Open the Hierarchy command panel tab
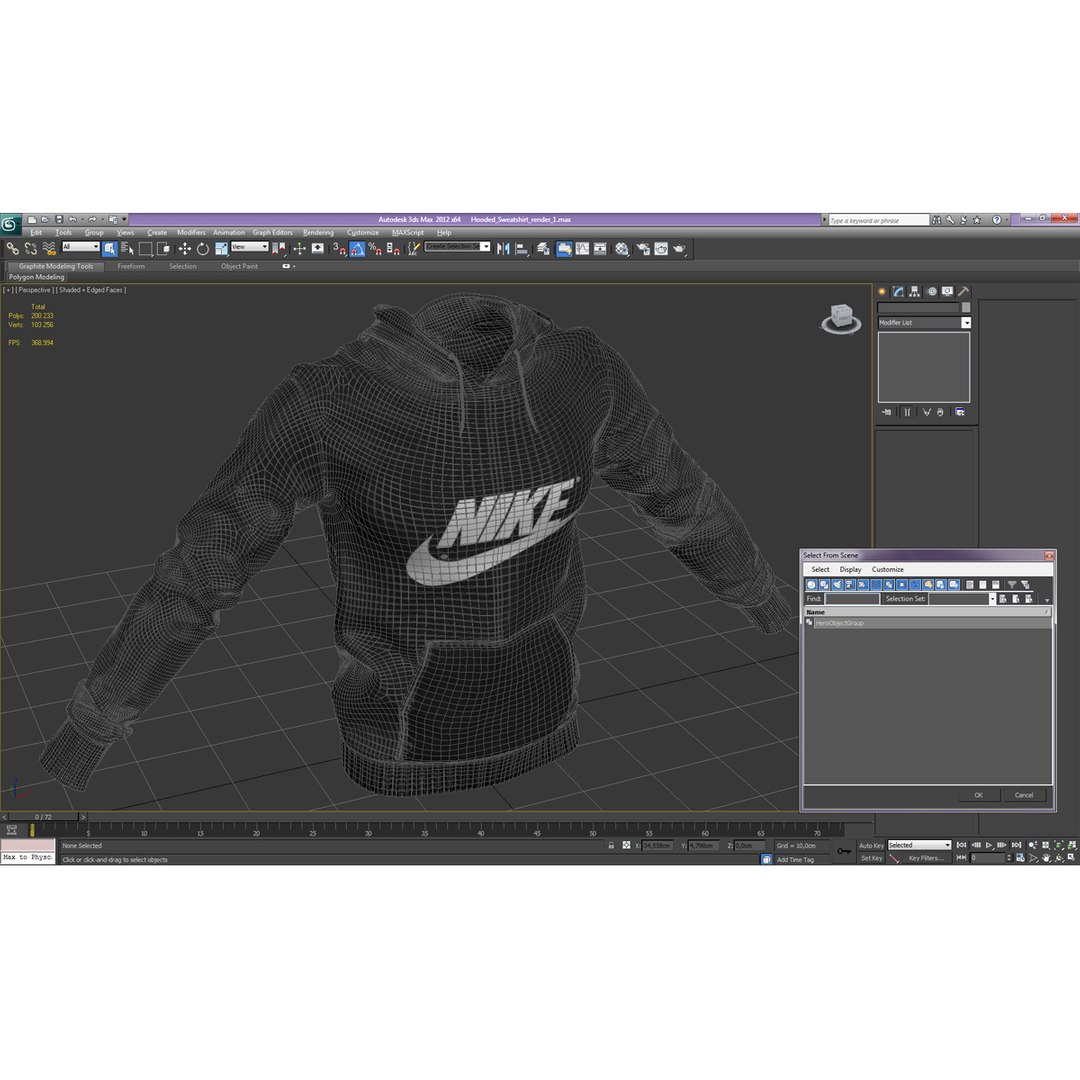Viewport: 1080px width, 1080px height. (915, 291)
